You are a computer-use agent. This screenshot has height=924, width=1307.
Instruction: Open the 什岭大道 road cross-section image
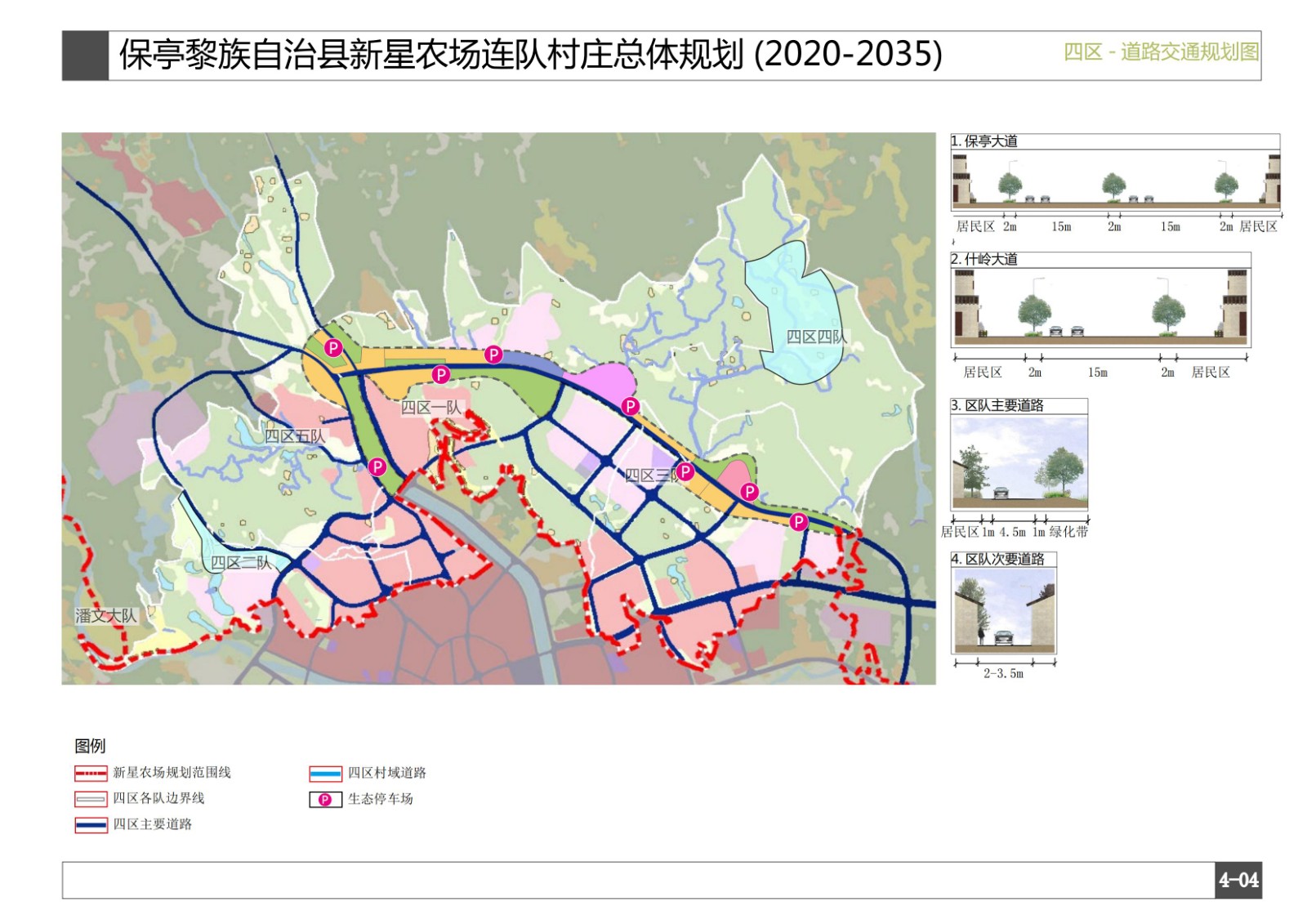click(x=1100, y=307)
